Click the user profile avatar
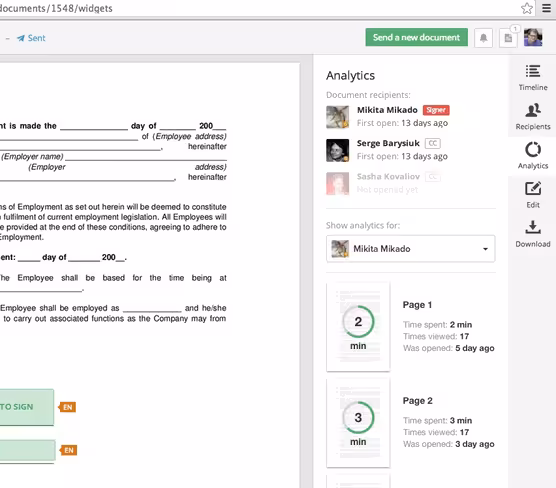Screen dimensions: 556x488 [533, 37]
